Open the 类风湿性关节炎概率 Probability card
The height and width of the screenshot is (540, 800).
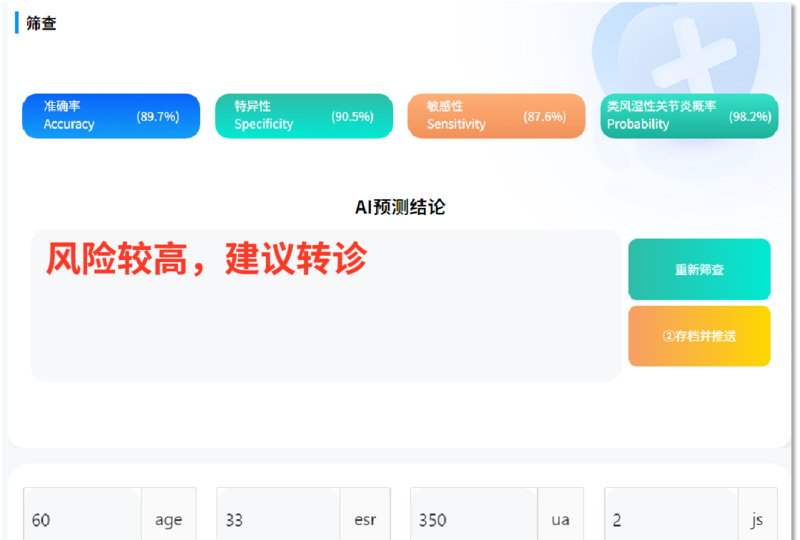click(x=689, y=116)
